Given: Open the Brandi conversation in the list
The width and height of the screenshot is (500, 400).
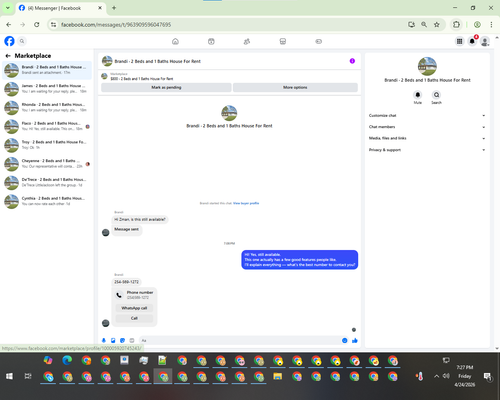Looking at the screenshot, I should [47, 70].
